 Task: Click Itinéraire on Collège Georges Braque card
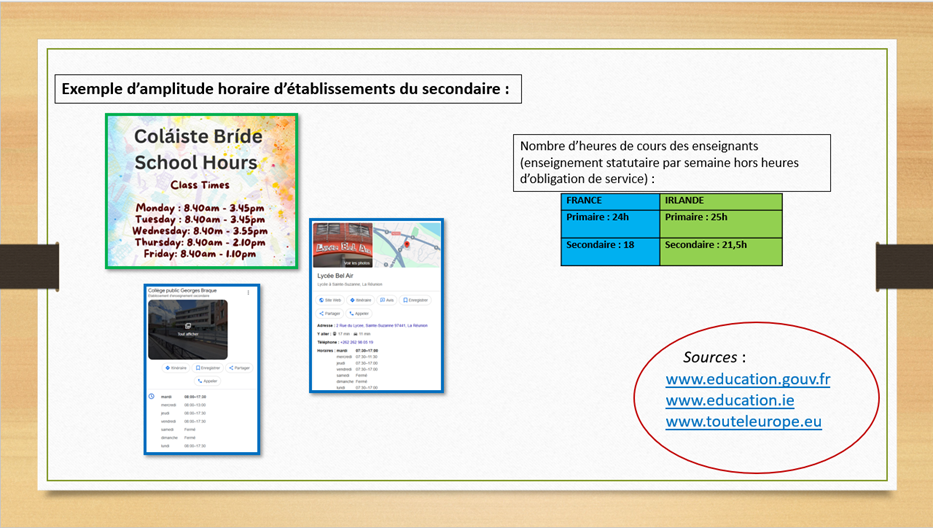point(176,368)
